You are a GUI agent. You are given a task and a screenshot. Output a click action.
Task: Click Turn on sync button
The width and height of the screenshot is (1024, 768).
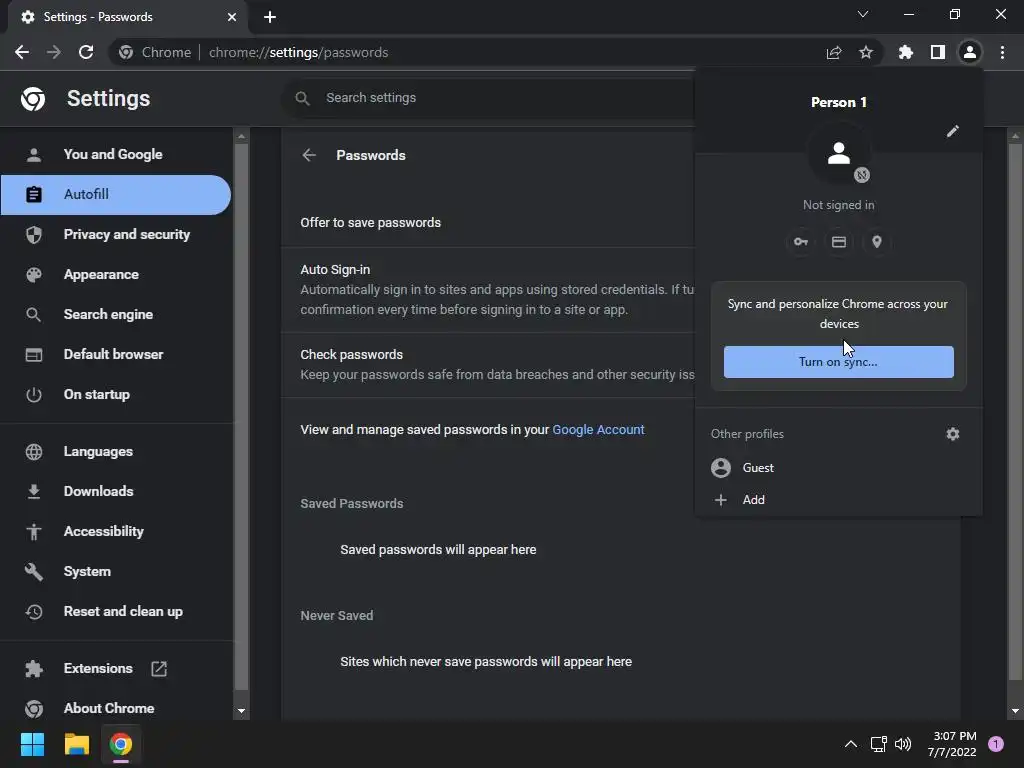coord(839,362)
